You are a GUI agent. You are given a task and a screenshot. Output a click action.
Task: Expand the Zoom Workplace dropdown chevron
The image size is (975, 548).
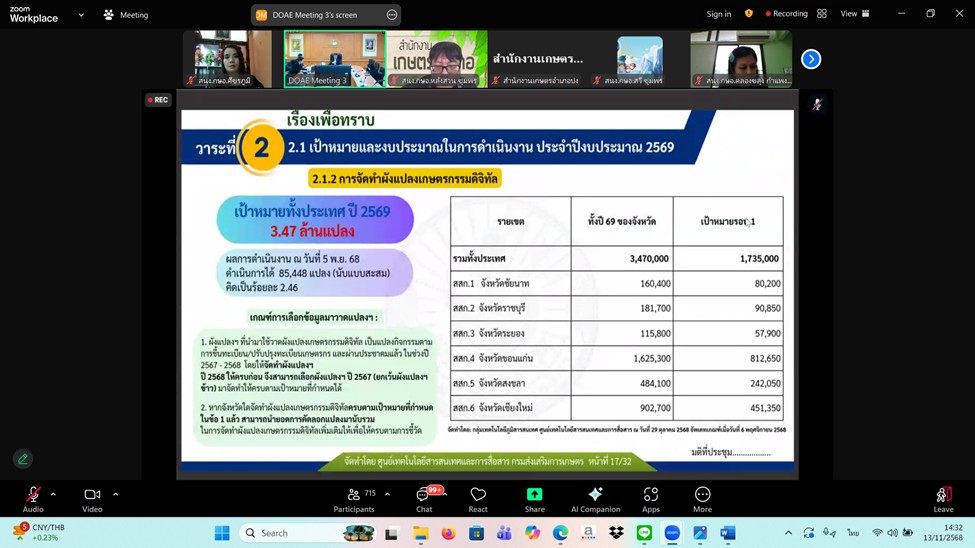(x=81, y=15)
